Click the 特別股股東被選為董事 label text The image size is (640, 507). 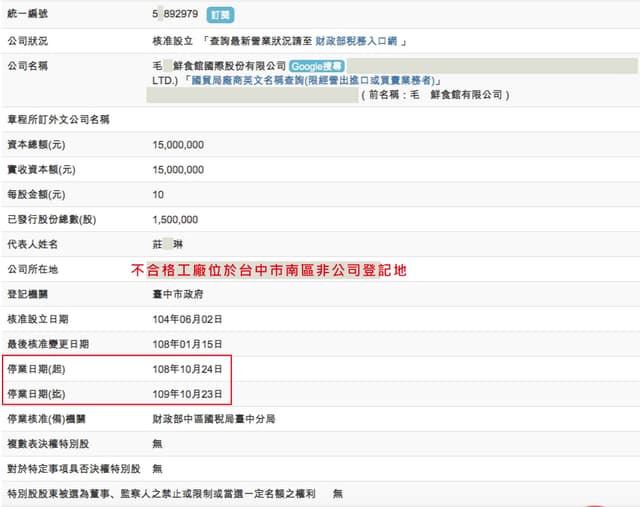[x=161, y=494]
